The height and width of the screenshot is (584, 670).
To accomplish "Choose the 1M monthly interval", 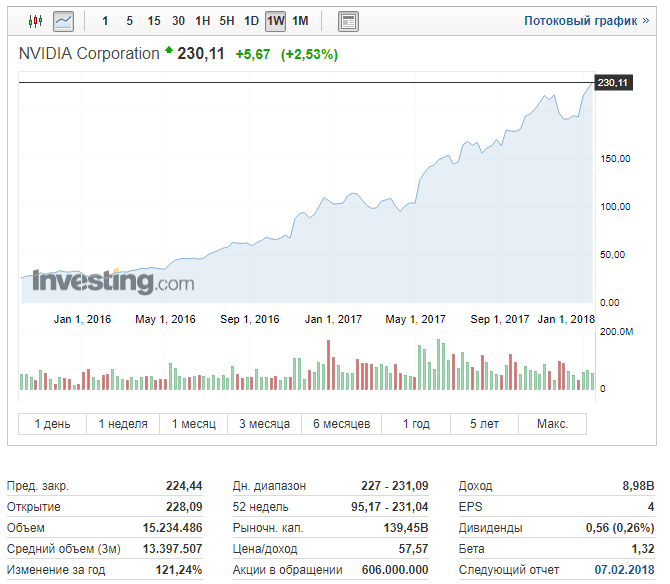I will click(x=300, y=21).
